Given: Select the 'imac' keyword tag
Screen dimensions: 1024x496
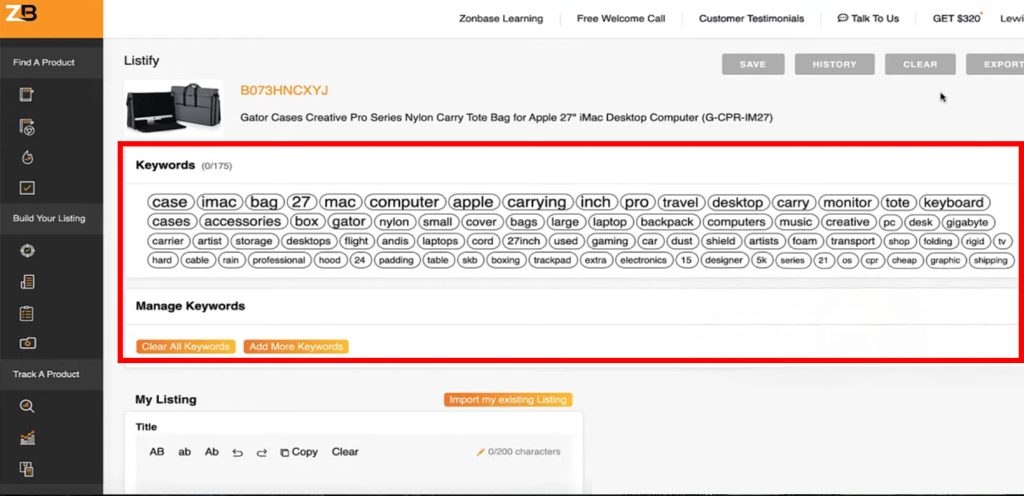Looking at the screenshot, I should pos(218,202).
